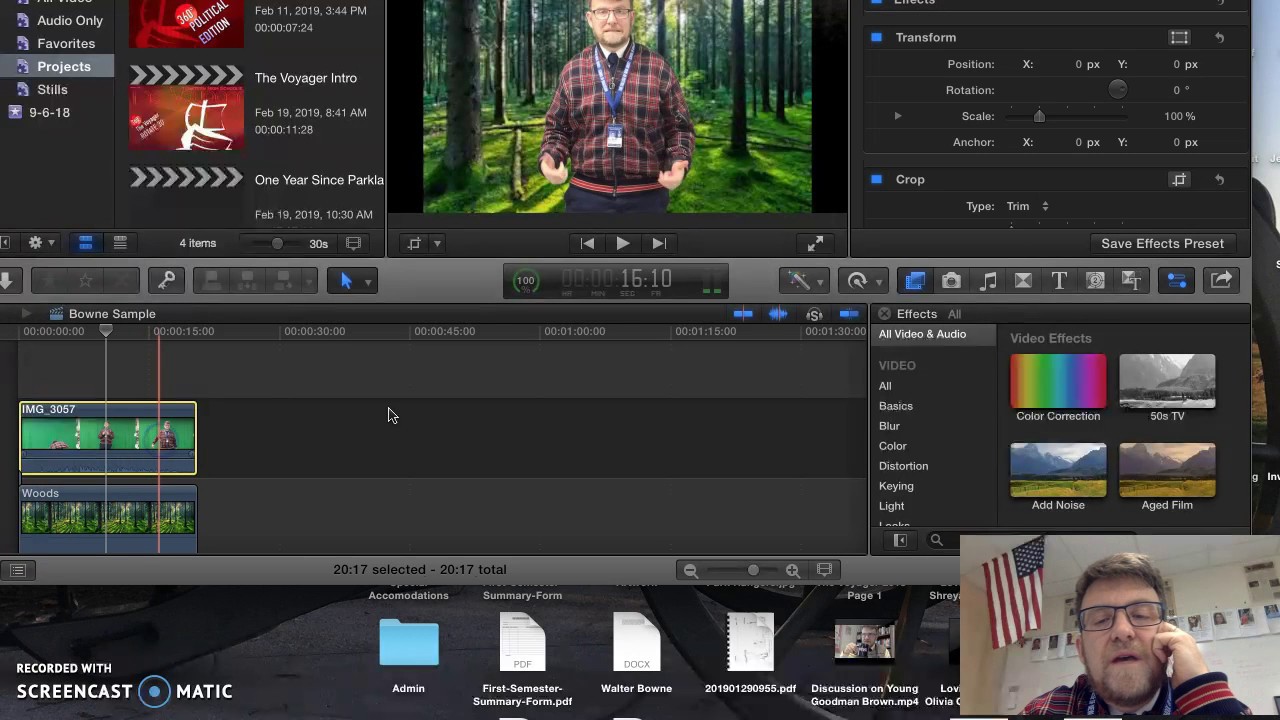Image resolution: width=1280 pixels, height=720 pixels.
Task: Turn the Rotation dial
Action: (1117, 90)
